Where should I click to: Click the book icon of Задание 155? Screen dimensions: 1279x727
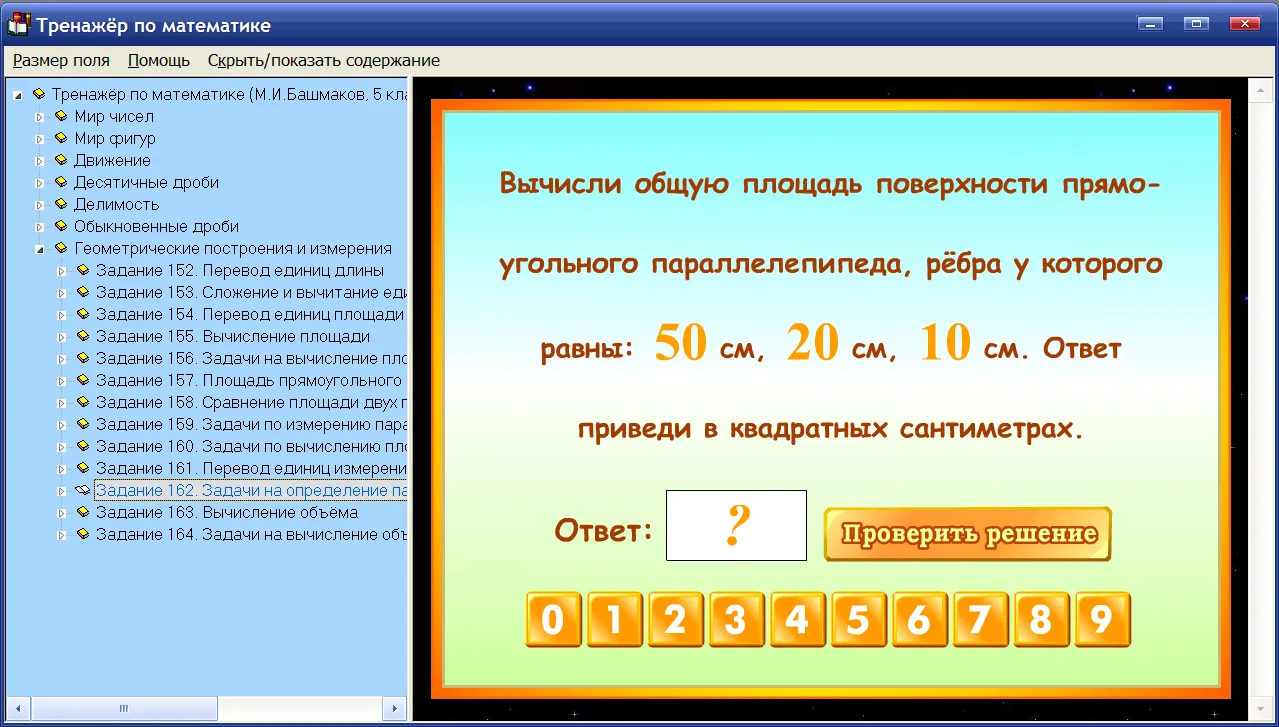(82, 336)
